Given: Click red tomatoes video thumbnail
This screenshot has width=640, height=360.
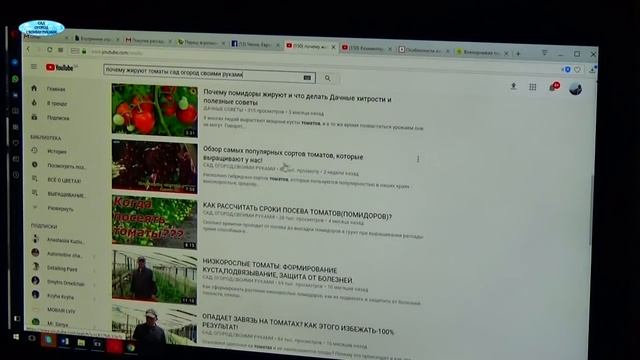Looking at the screenshot, I should 155,110.
